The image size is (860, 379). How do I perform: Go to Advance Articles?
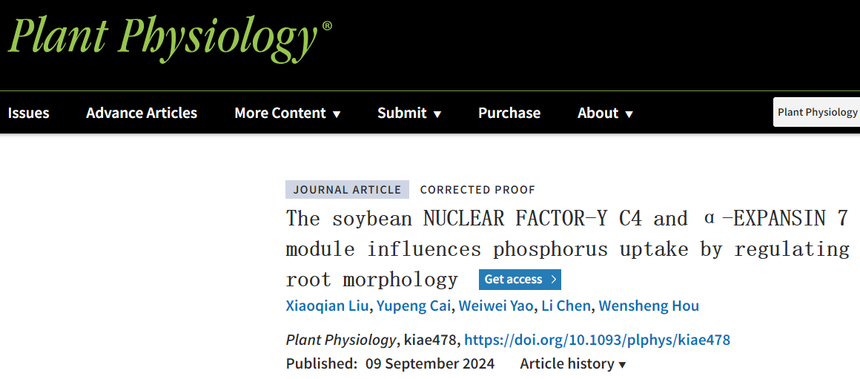pos(142,113)
